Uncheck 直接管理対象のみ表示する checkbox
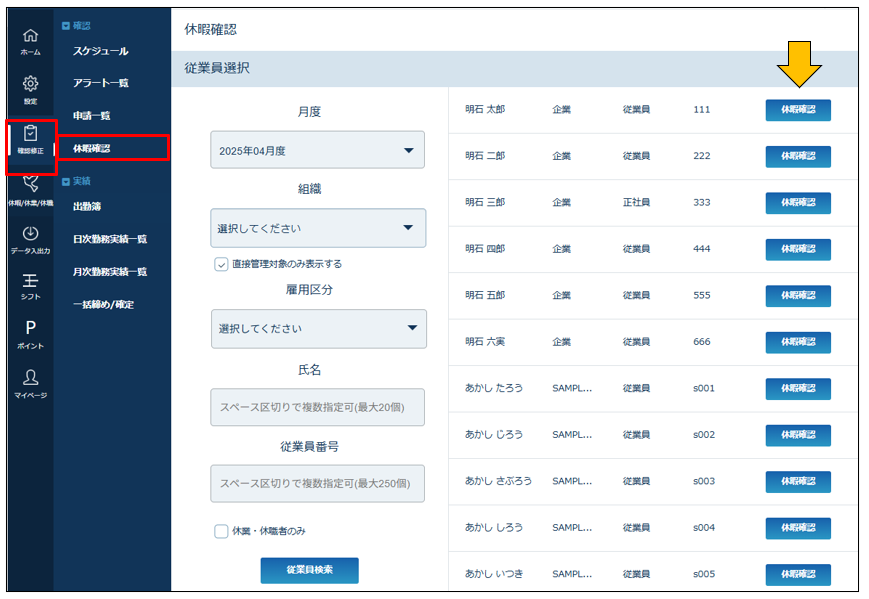The width and height of the screenshot is (869, 599). click(x=221, y=264)
